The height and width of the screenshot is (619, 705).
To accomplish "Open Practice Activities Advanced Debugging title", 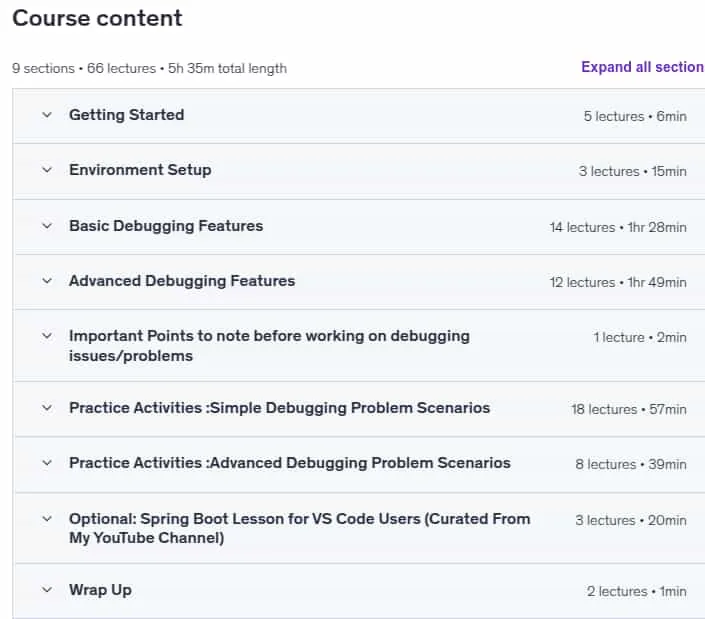I will (290, 463).
